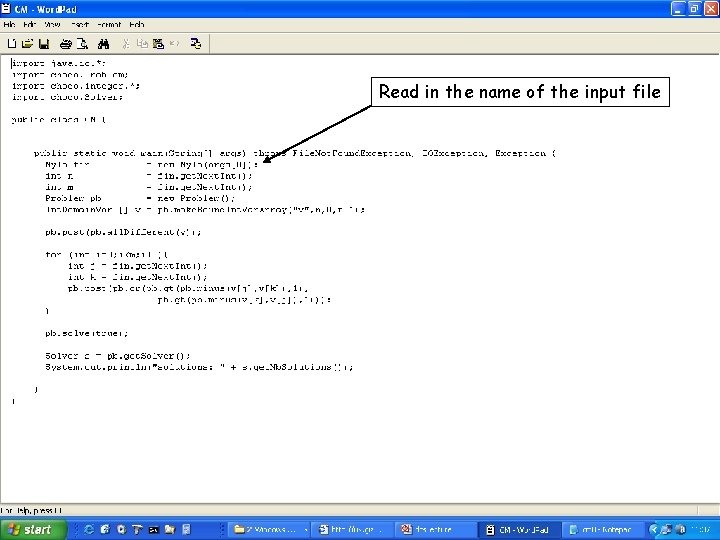Click the Windows Start button
This screenshot has height=540, width=720.
coord(34,529)
